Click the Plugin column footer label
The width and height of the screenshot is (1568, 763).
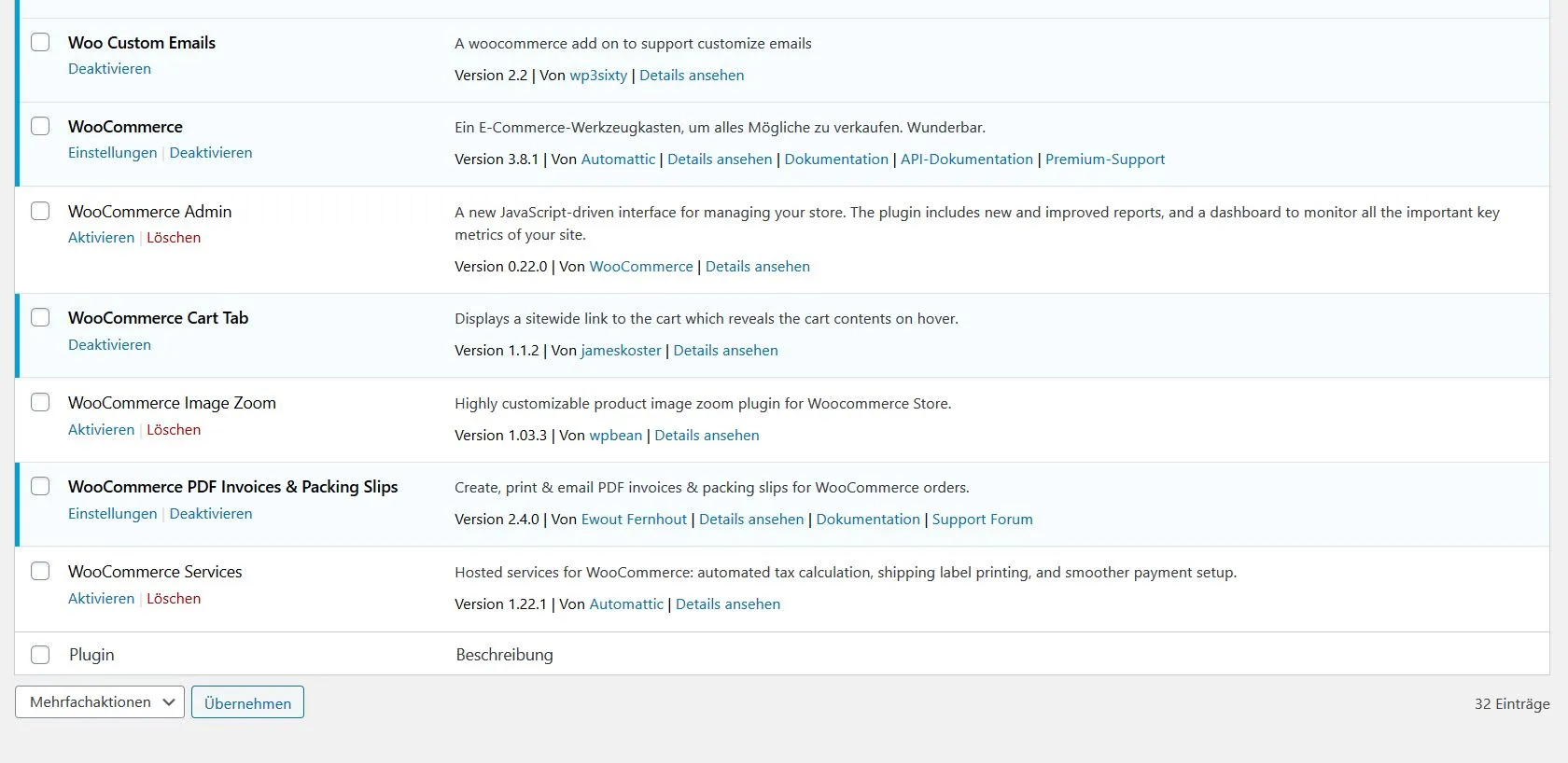[x=91, y=655]
